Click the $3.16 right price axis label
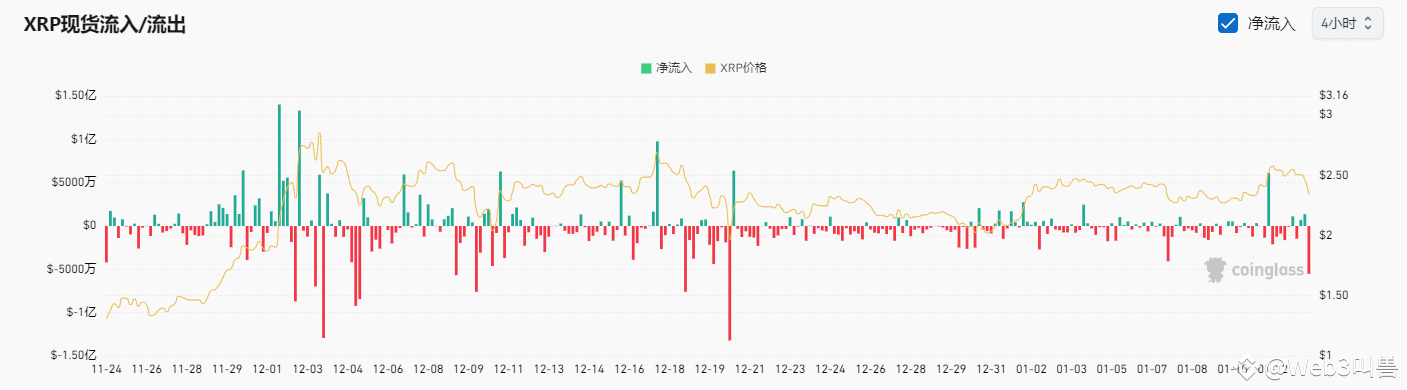 1334,95
